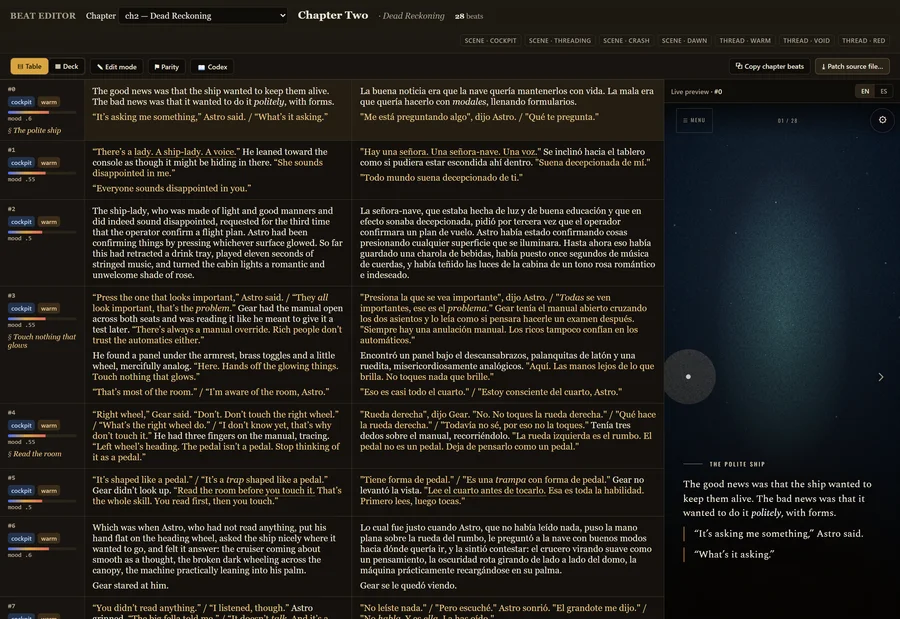Click cockpit tag on beat #6

pos(21,539)
